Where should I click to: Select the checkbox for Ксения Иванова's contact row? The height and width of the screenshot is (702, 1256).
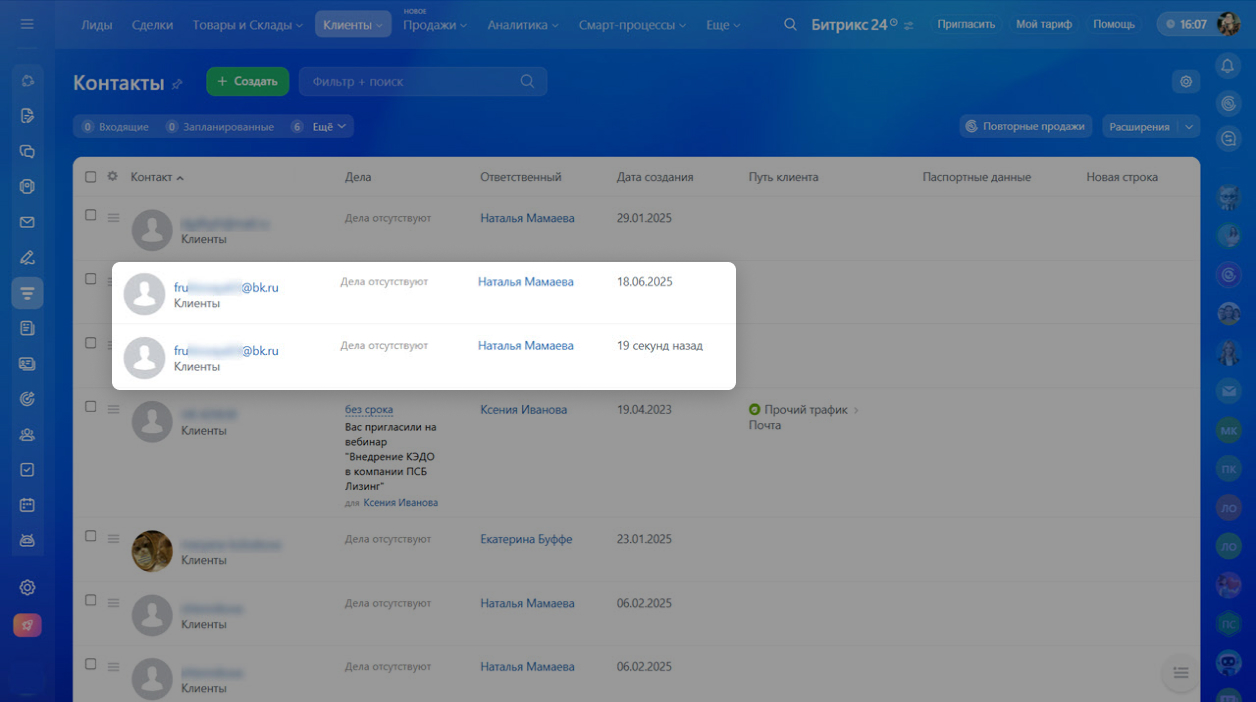[x=91, y=407]
